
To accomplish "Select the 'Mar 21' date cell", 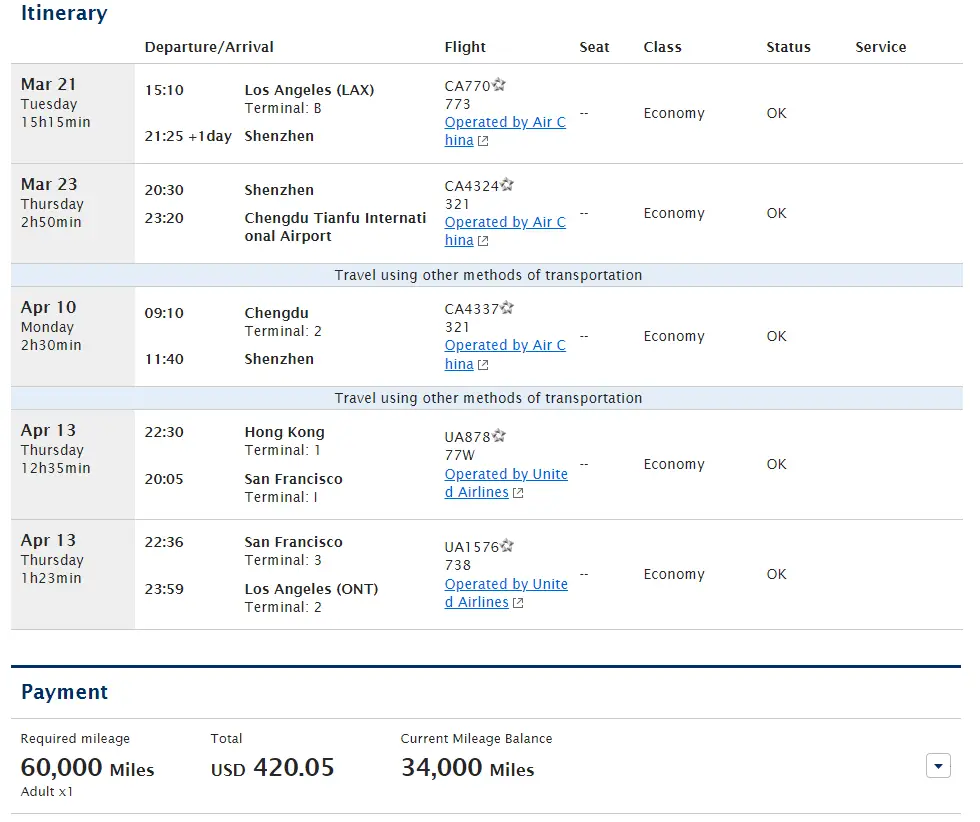I will 72,113.
